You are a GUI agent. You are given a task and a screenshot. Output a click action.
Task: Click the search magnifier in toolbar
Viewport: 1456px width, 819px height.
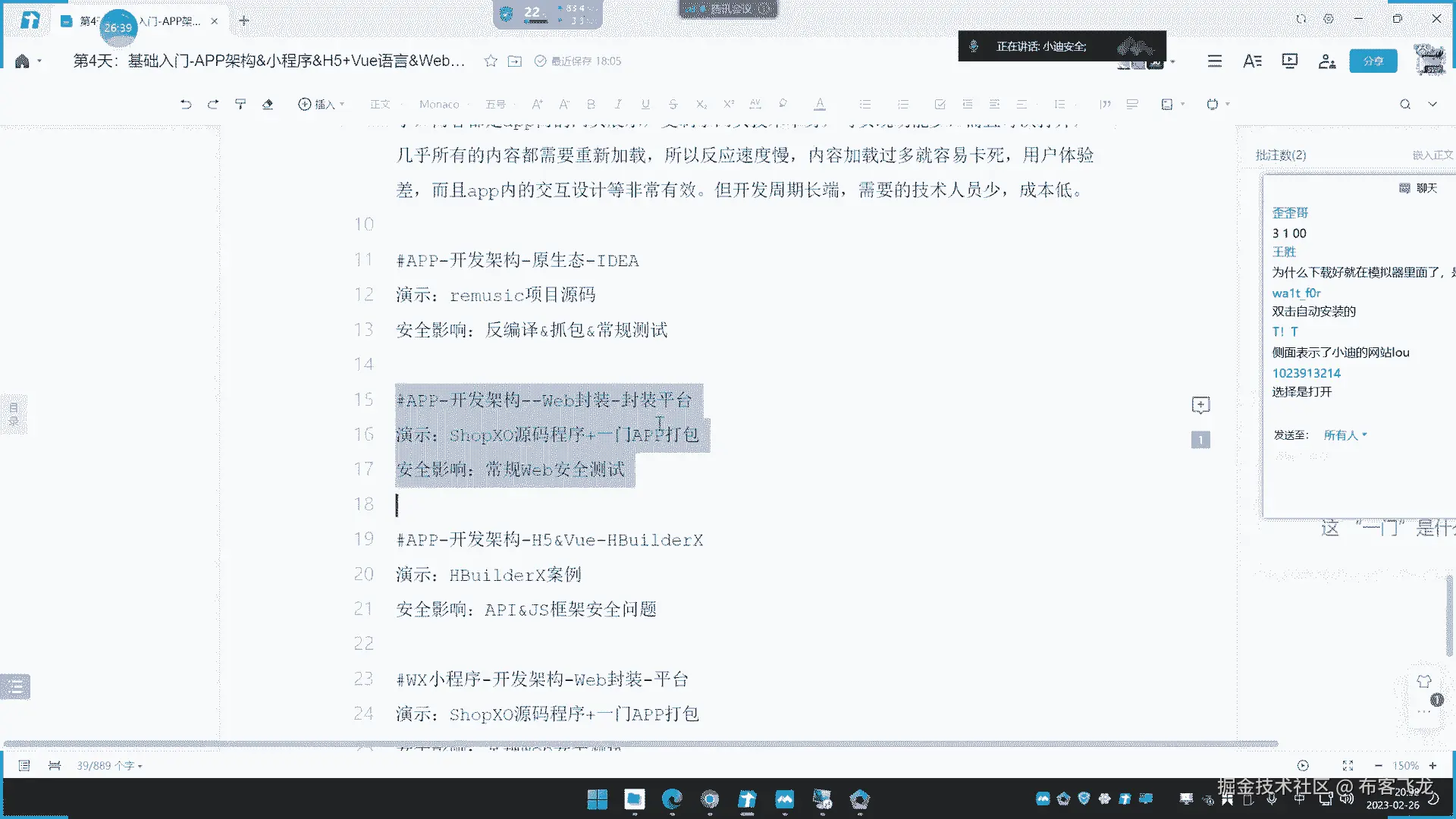pos(1405,105)
